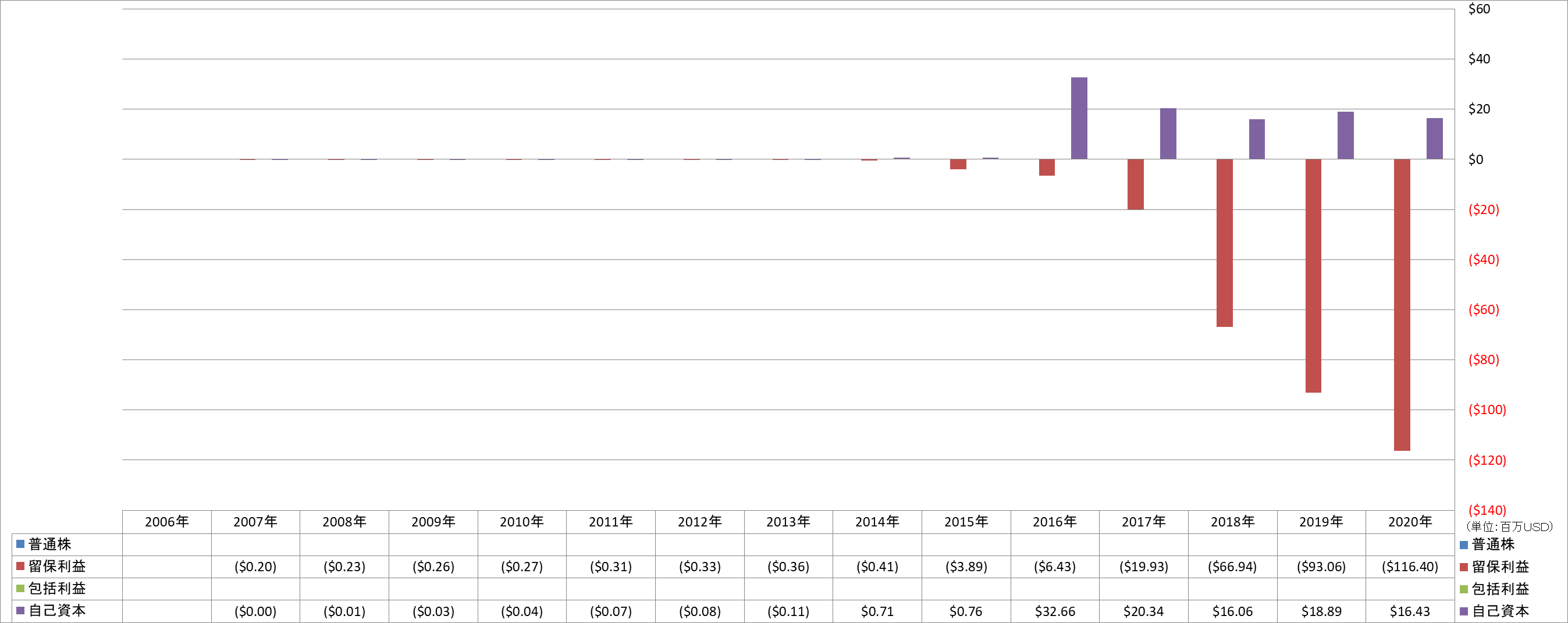
Task: Select the 2013年 column header
Action: (789, 522)
